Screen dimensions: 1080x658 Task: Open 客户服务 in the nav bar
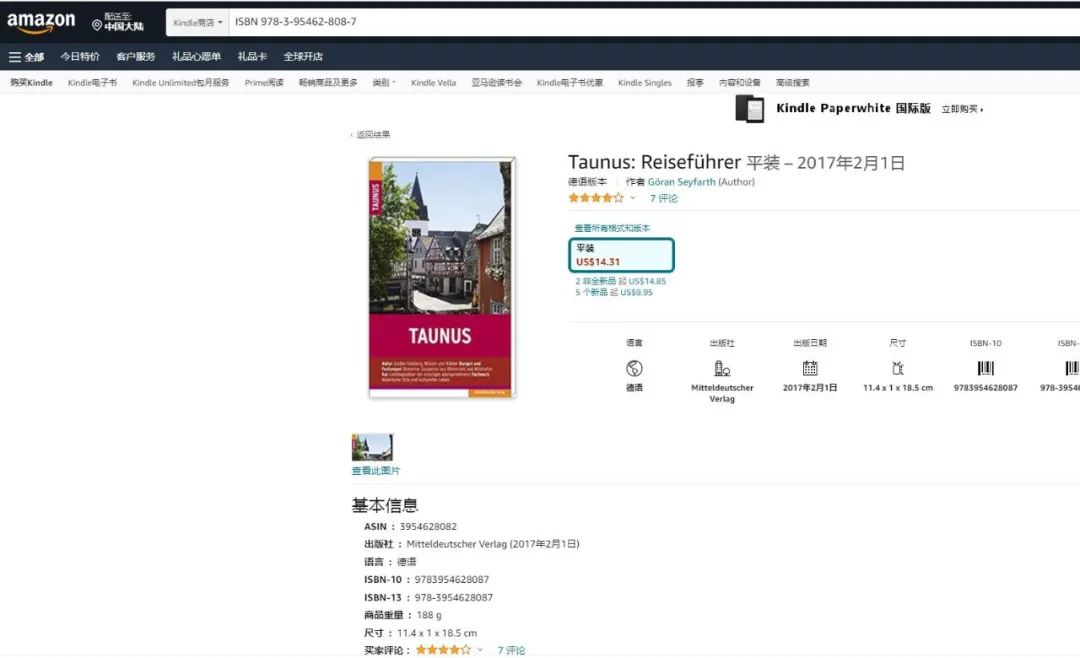136,56
